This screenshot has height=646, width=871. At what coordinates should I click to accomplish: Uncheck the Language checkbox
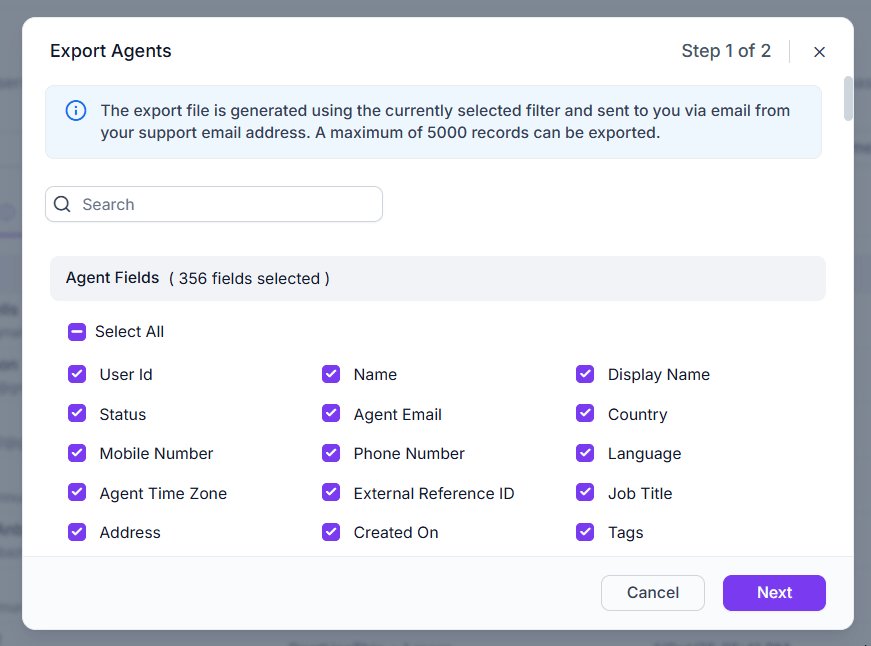coord(585,453)
